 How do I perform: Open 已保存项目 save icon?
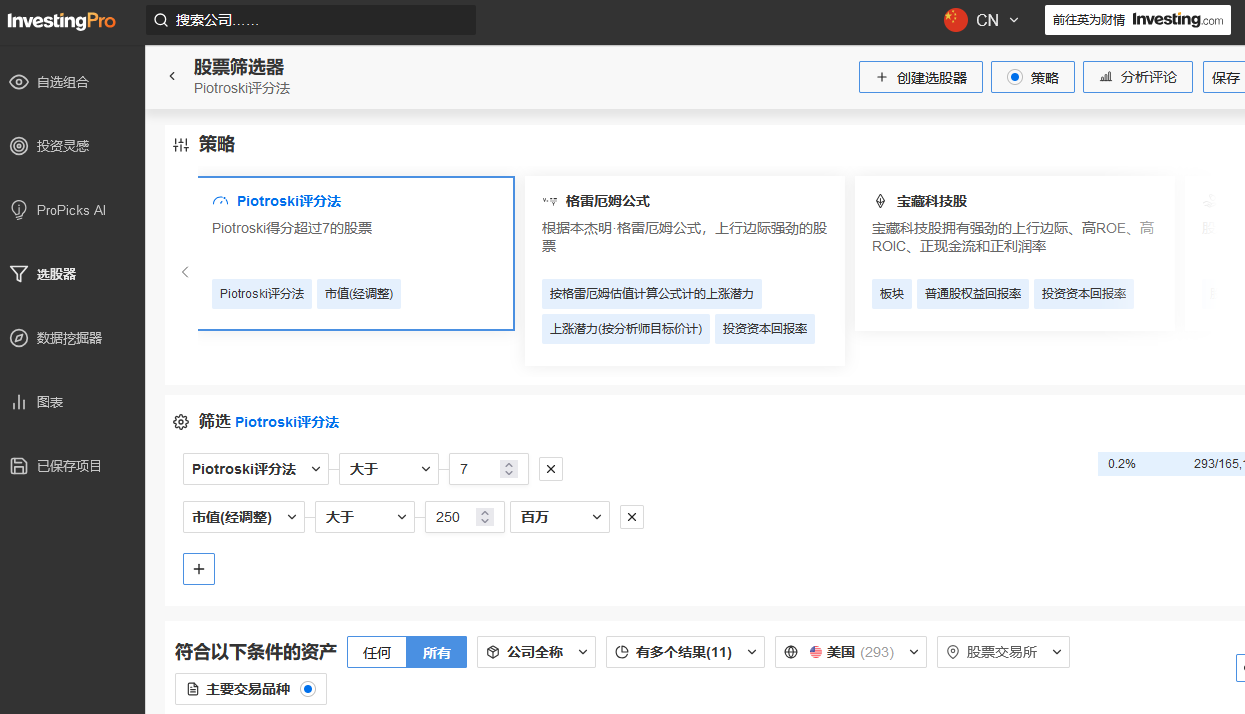19,466
